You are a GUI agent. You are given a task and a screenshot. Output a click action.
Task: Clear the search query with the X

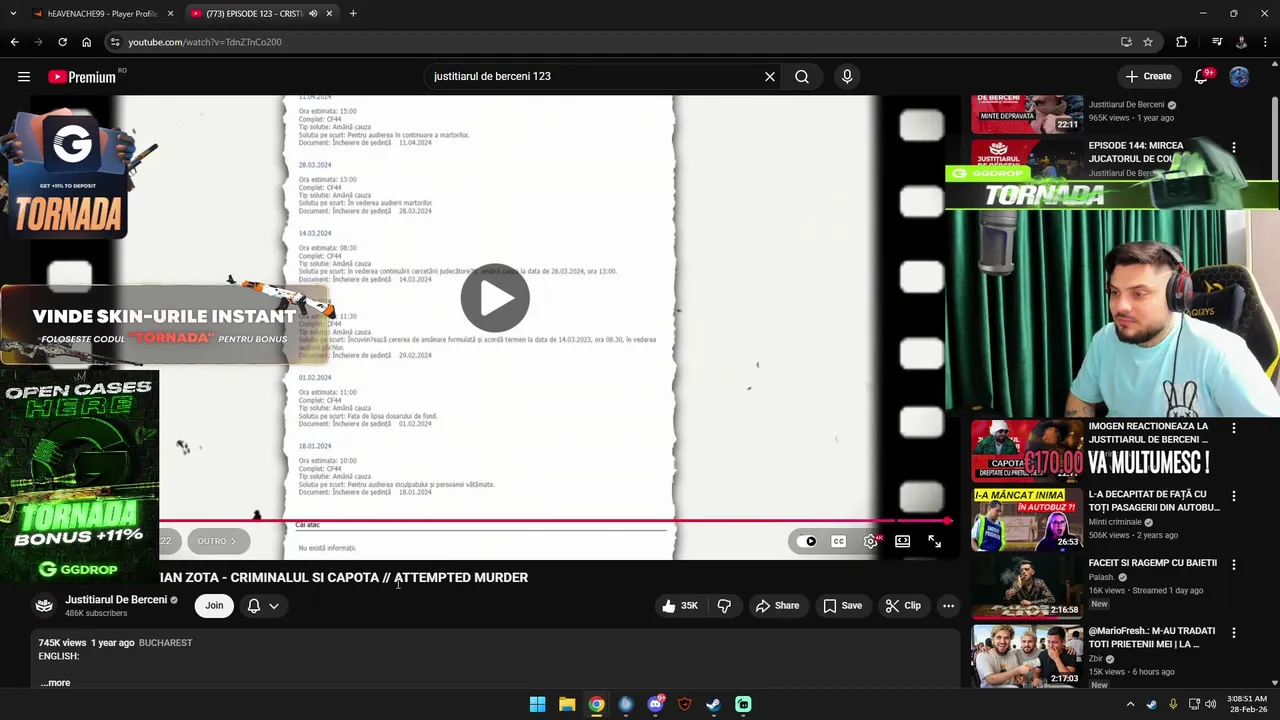pyautogui.click(x=769, y=76)
